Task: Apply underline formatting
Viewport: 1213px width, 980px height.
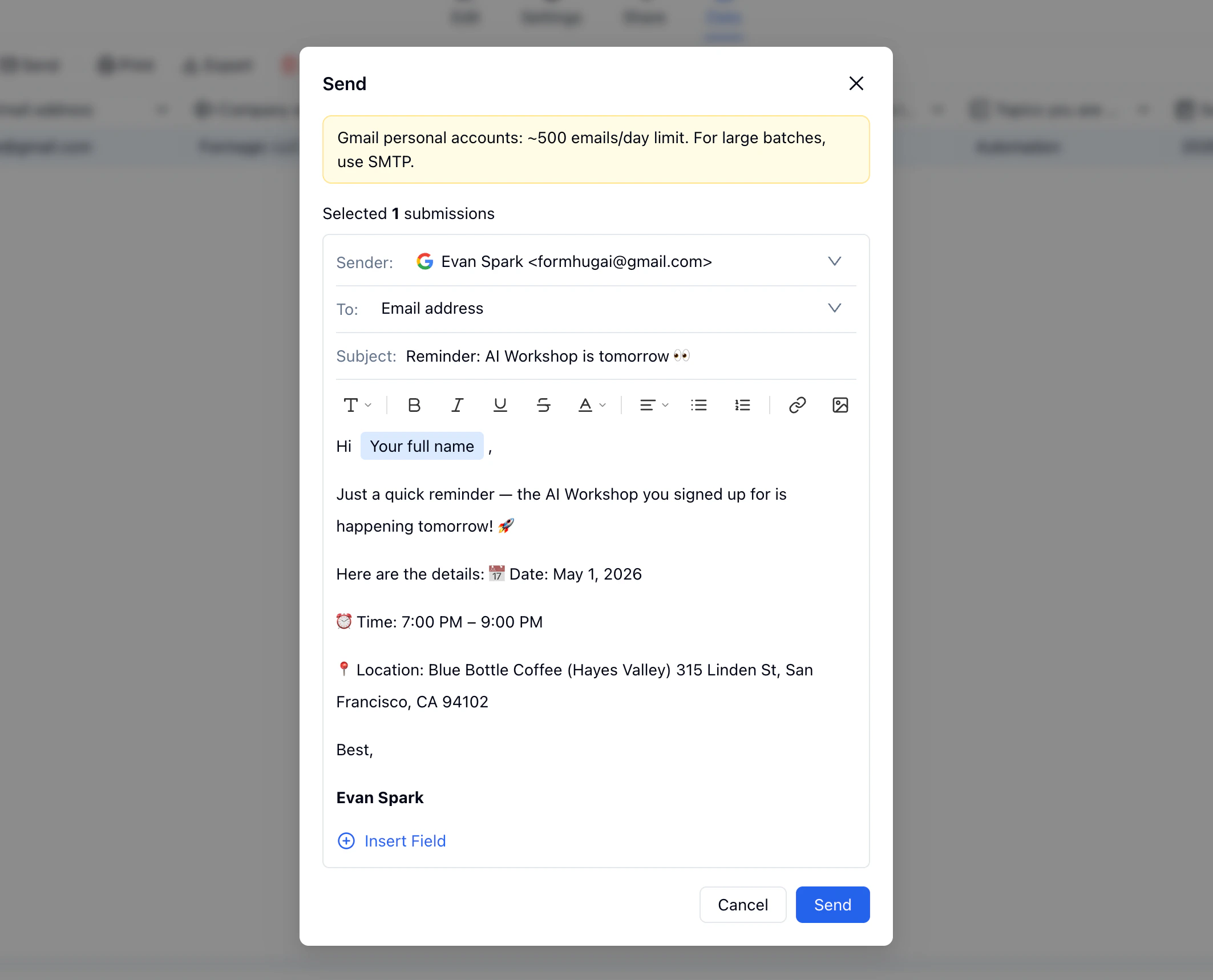Action: point(500,405)
